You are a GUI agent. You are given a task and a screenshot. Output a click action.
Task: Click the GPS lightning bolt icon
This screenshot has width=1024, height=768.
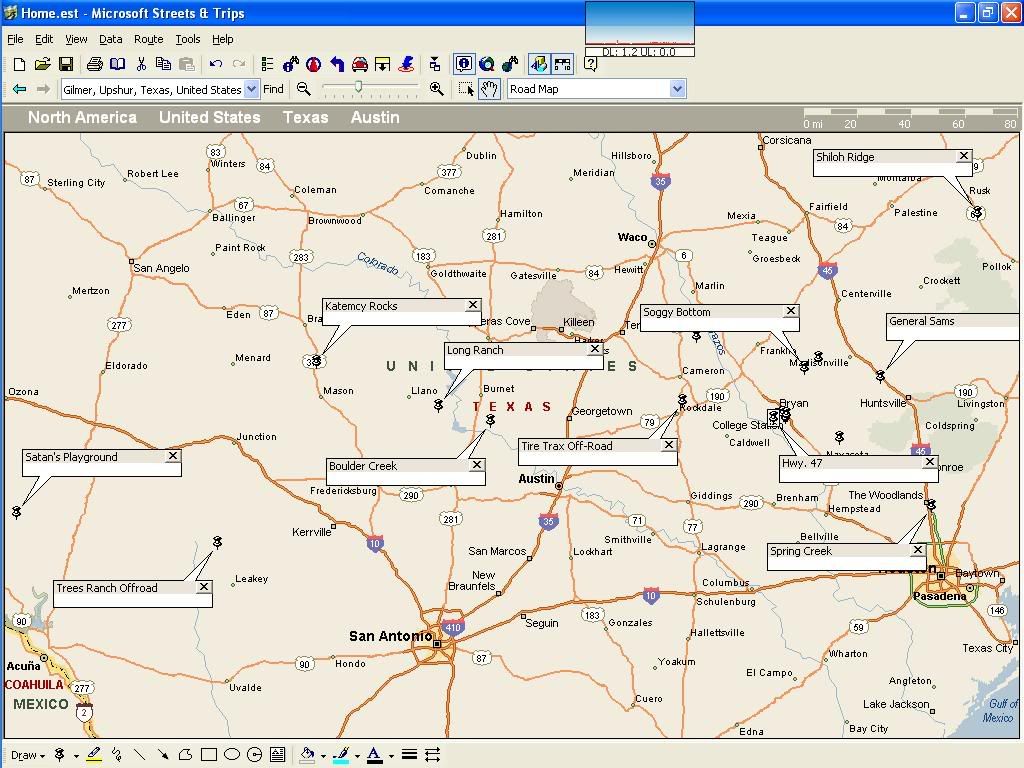click(406, 64)
